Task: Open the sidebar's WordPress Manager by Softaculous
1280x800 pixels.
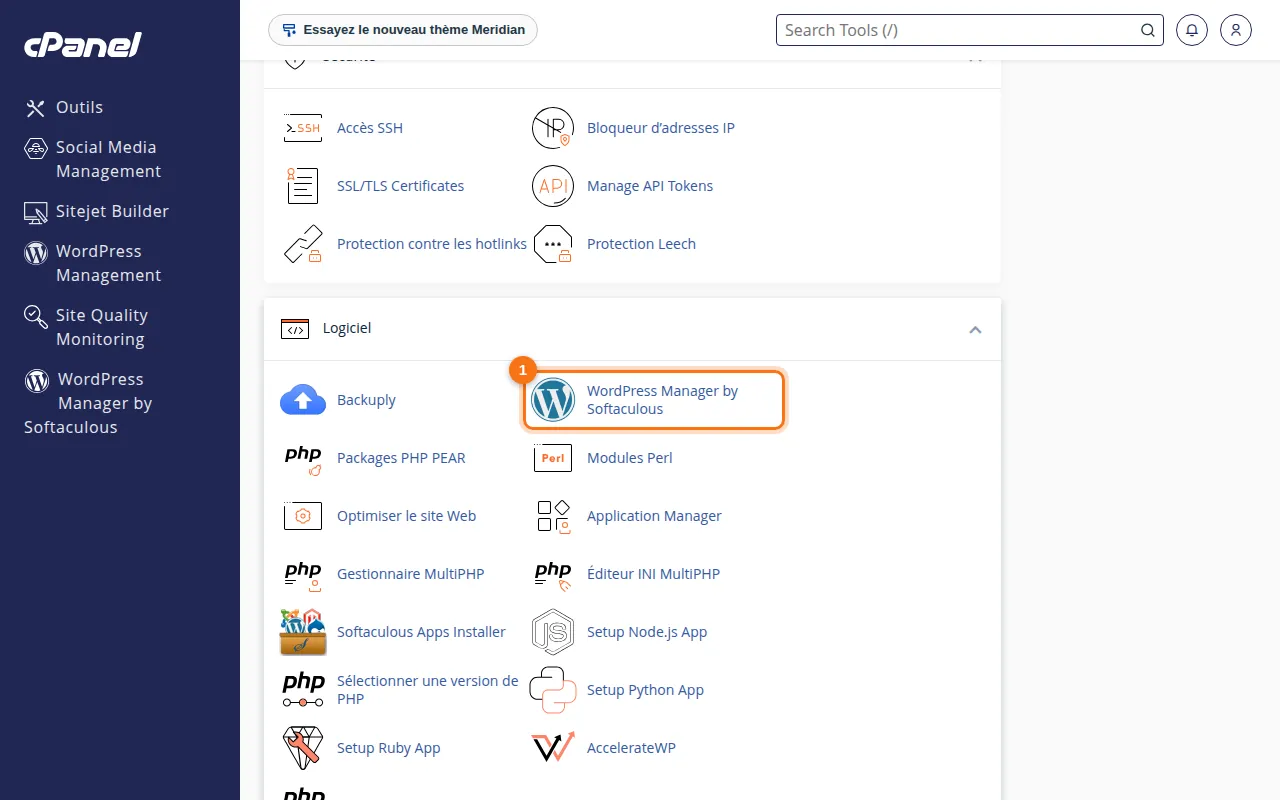Action: click(88, 403)
